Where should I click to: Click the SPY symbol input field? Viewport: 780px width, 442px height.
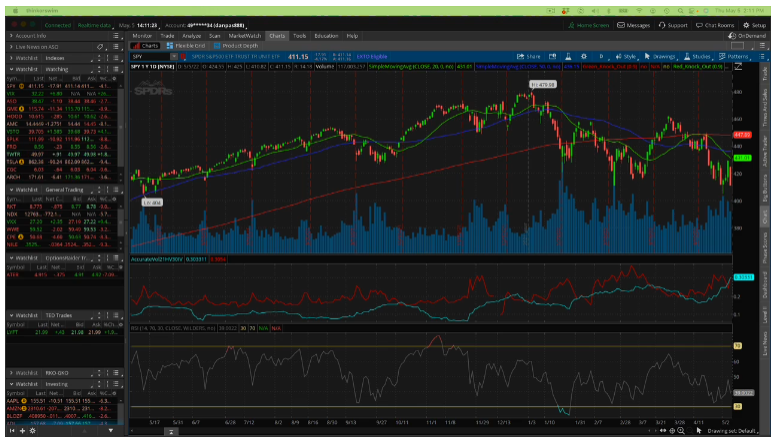[x=150, y=57]
